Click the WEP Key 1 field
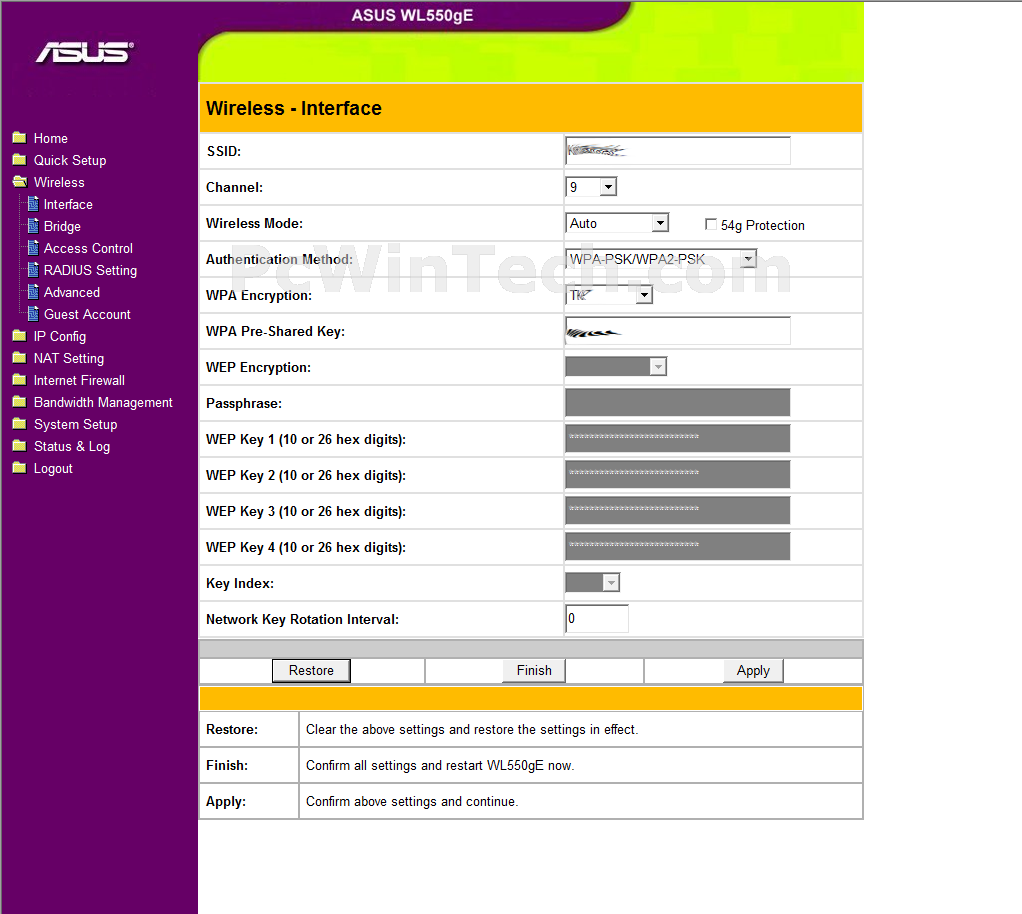This screenshot has height=914, width=1022. coord(678,438)
